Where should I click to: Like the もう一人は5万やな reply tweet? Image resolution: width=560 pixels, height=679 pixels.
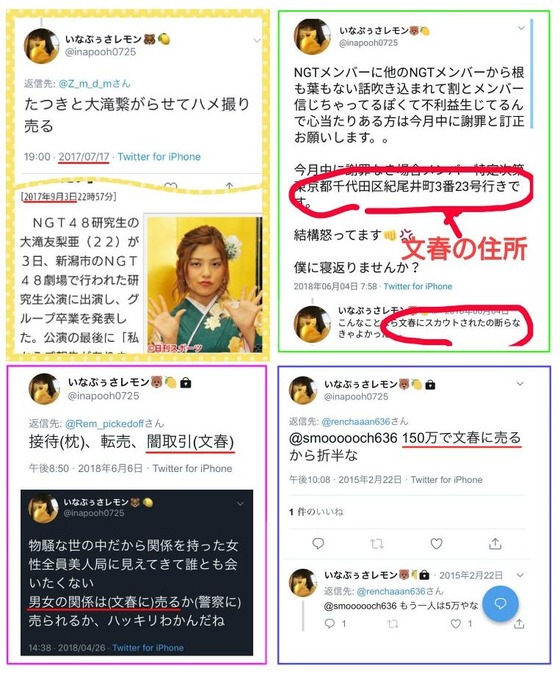(x=455, y=624)
